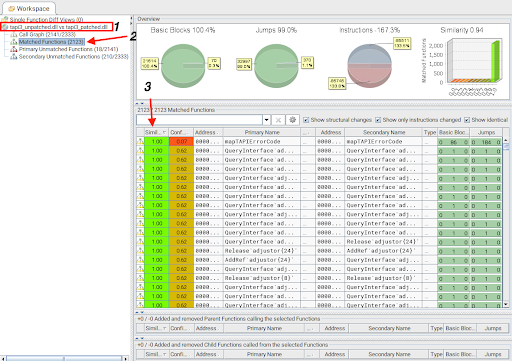This screenshot has height=361, width=512.
Task: Click the Single Function Diff Views folder icon
Action: pos(5,19)
